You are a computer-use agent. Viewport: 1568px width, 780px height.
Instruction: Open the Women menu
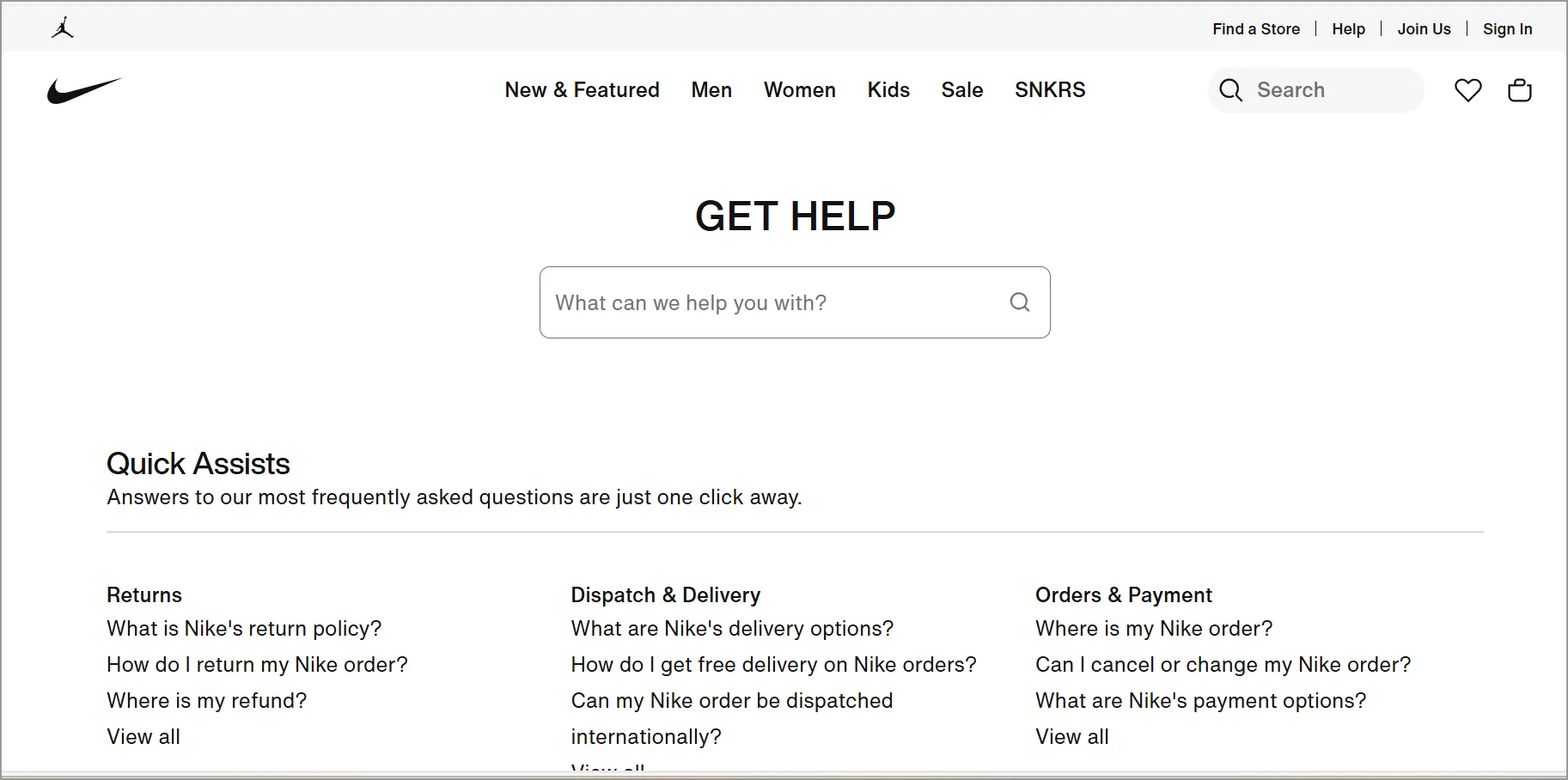[x=800, y=90]
